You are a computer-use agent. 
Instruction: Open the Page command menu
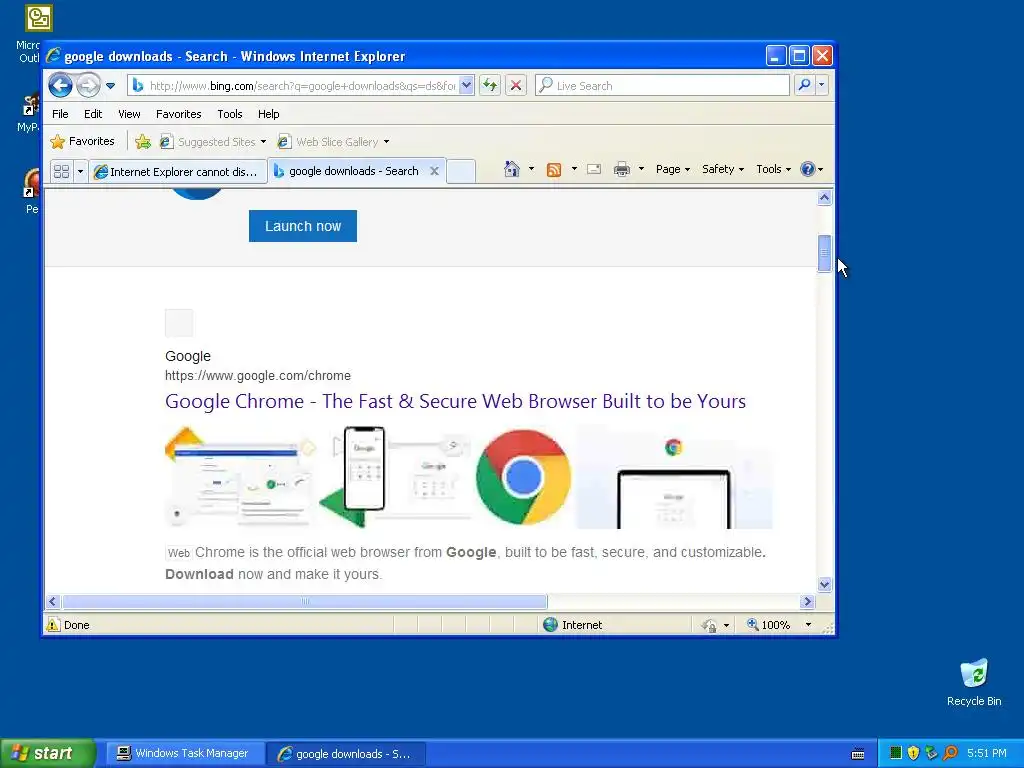pos(673,169)
